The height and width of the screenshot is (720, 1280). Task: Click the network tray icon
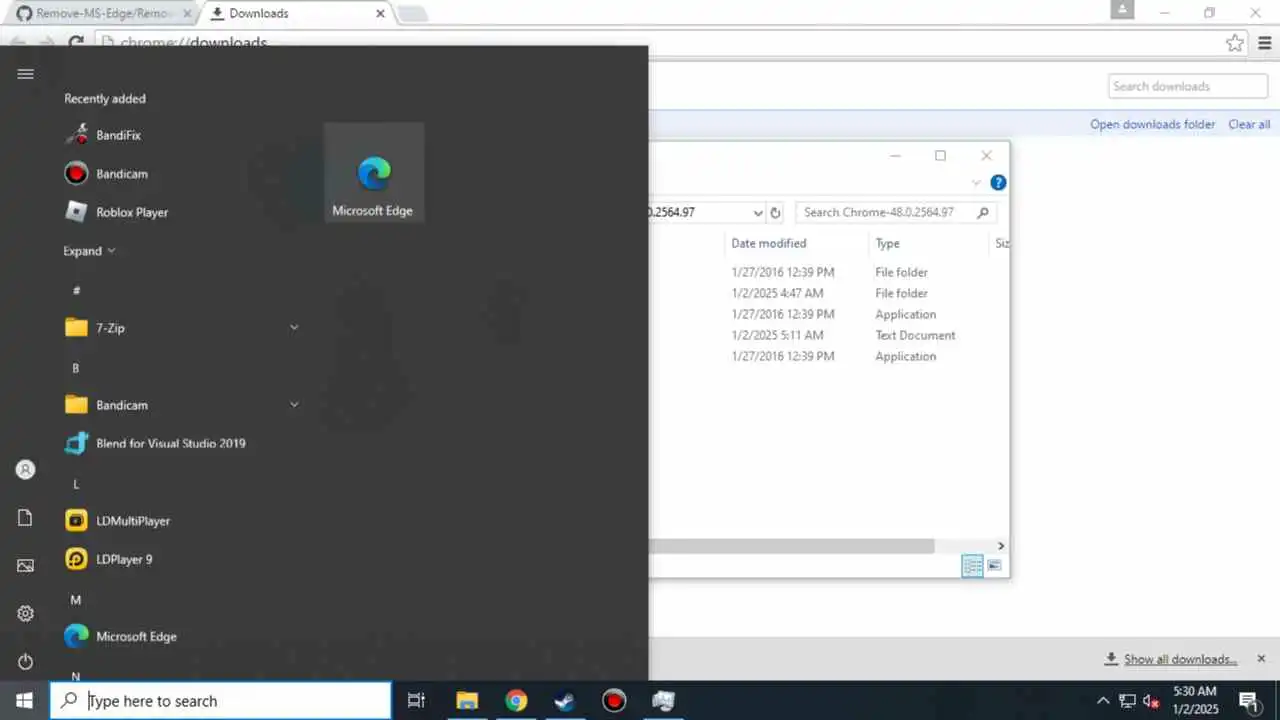click(x=1127, y=701)
